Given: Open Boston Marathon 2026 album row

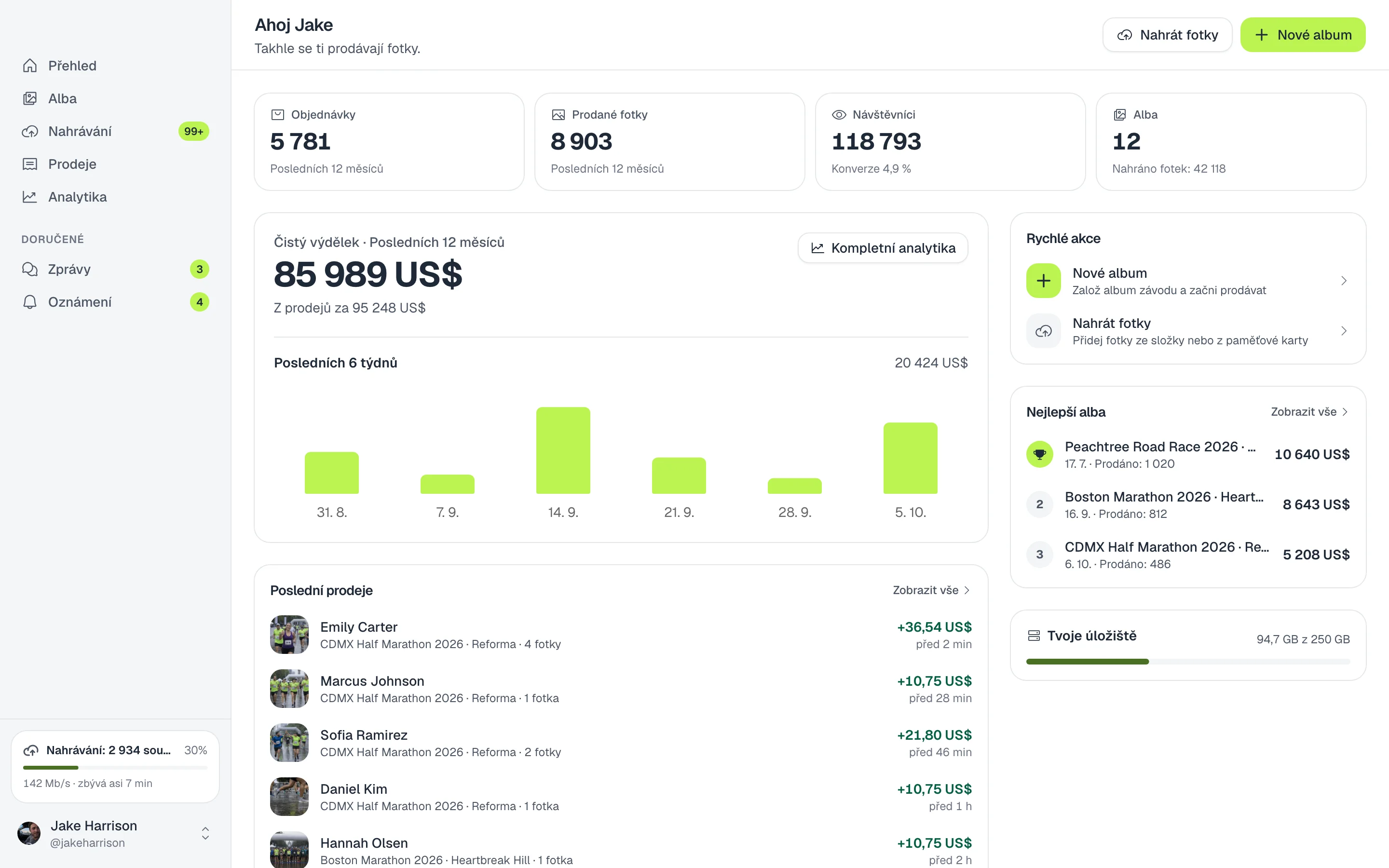Looking at the screenshot, I should [x=1187, y=504].
